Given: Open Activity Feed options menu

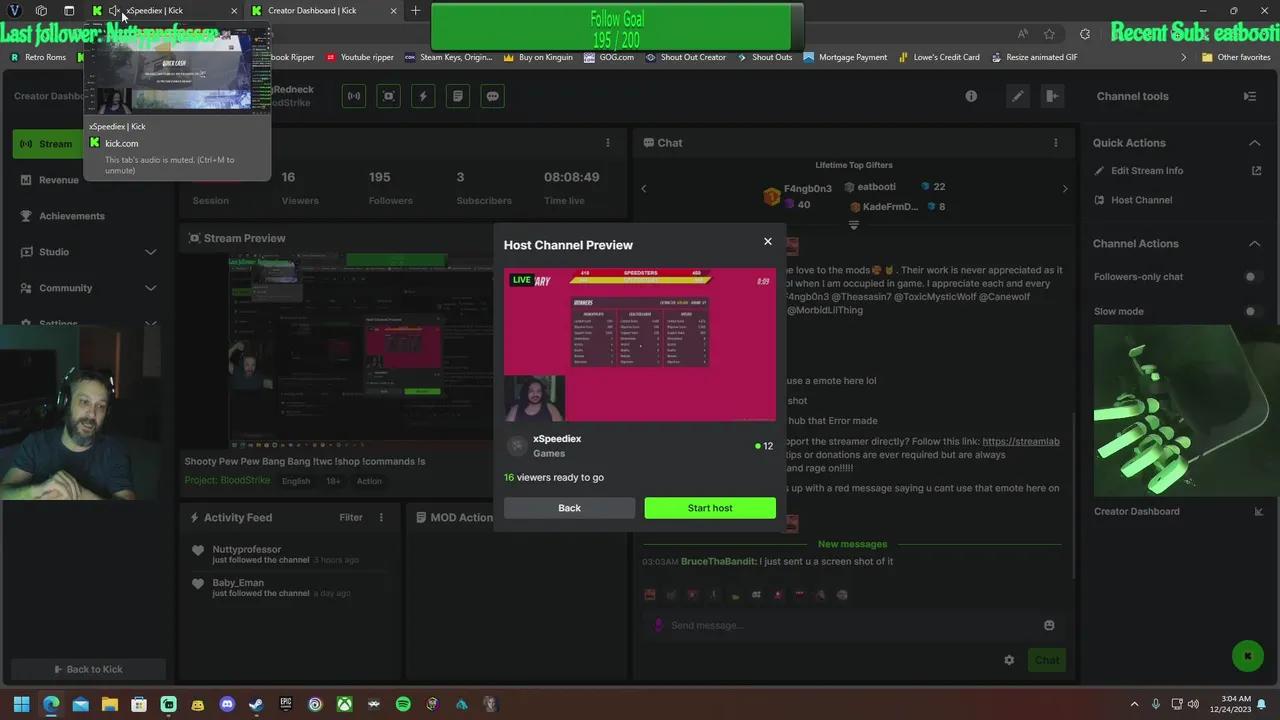Looking at the screenshot, I should [x=381, y=517].
